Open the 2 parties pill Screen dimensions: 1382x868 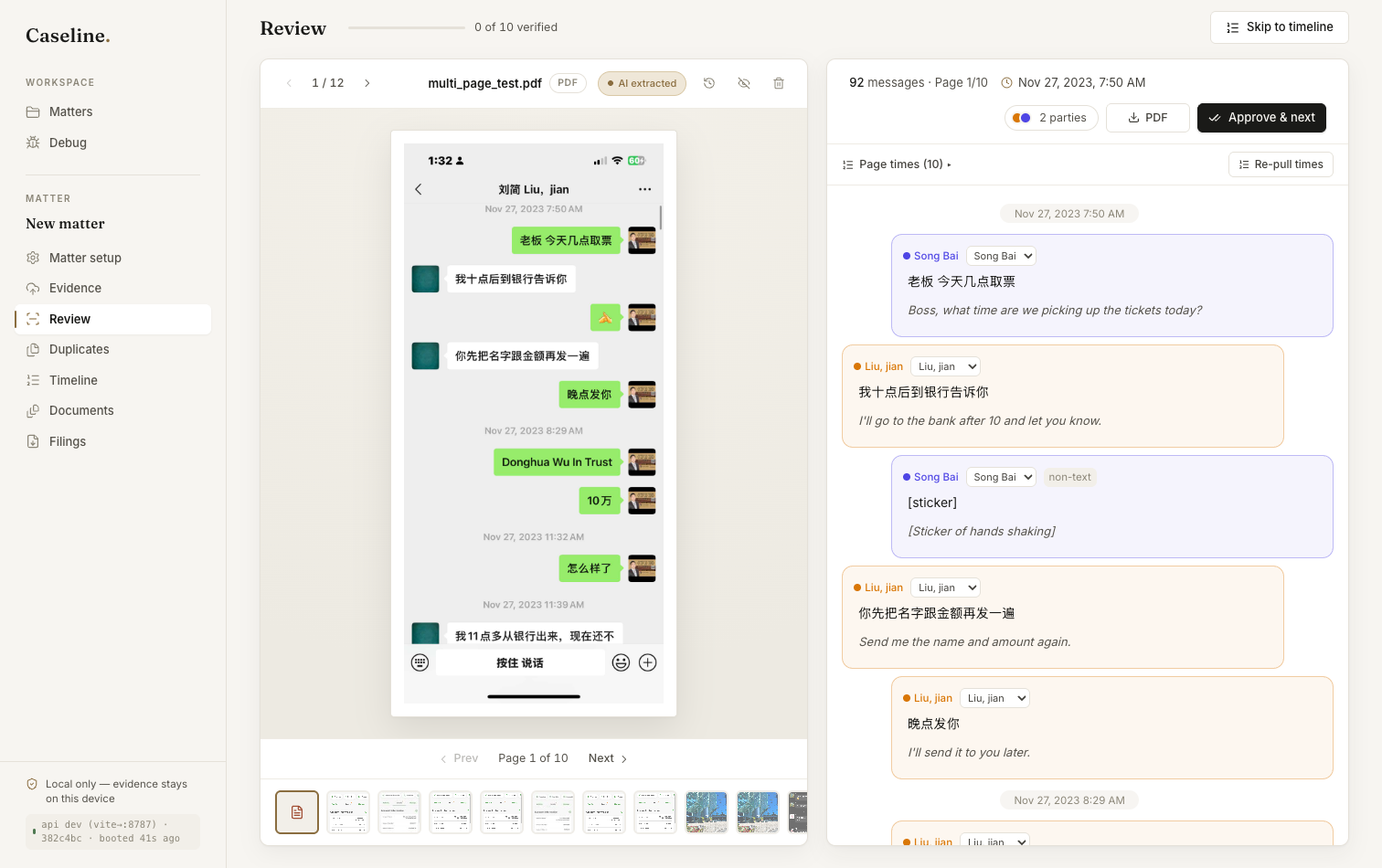[x=1051, y=118]
